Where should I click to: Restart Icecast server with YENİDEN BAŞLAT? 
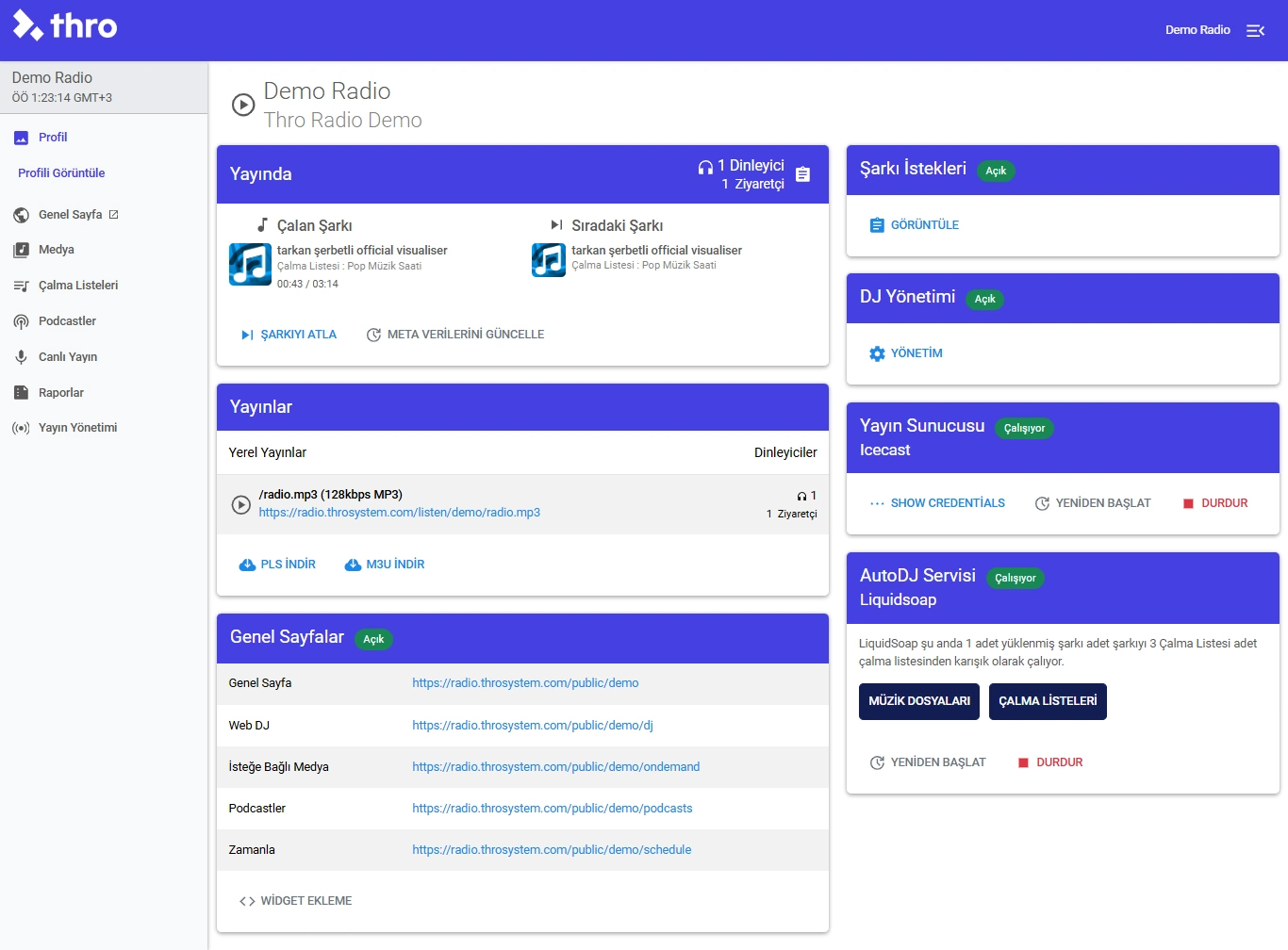coord(1093,503)
